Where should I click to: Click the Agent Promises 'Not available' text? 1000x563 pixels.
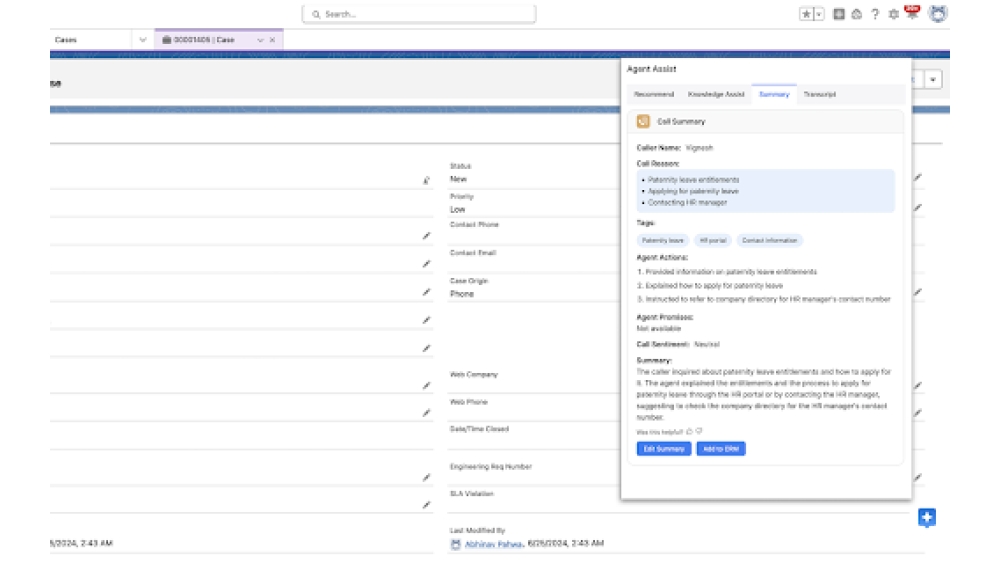click(659, 328)
